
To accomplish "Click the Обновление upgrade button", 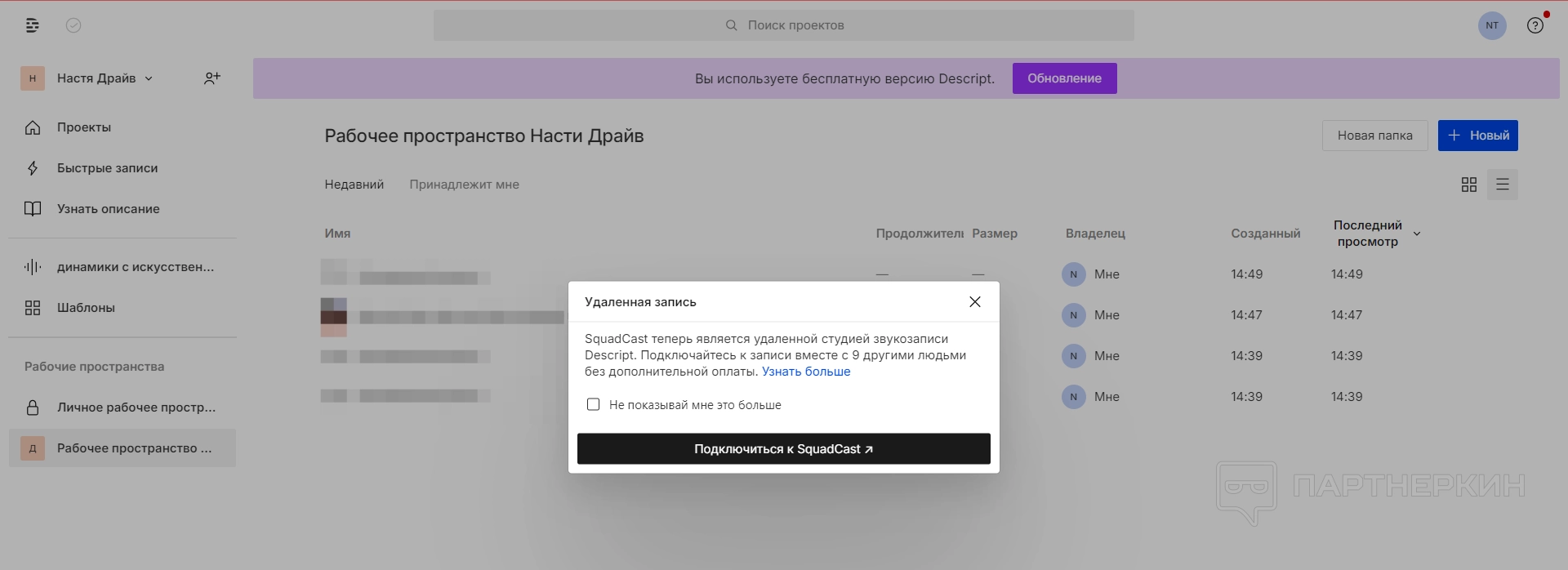I will (x=1065, y=78).
